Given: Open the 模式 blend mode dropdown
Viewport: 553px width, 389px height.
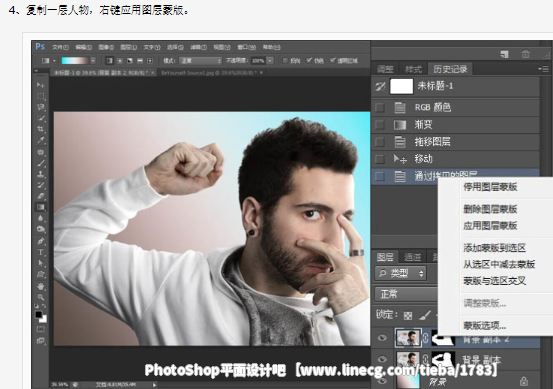Looking at the screenshot, I should 200,61.
